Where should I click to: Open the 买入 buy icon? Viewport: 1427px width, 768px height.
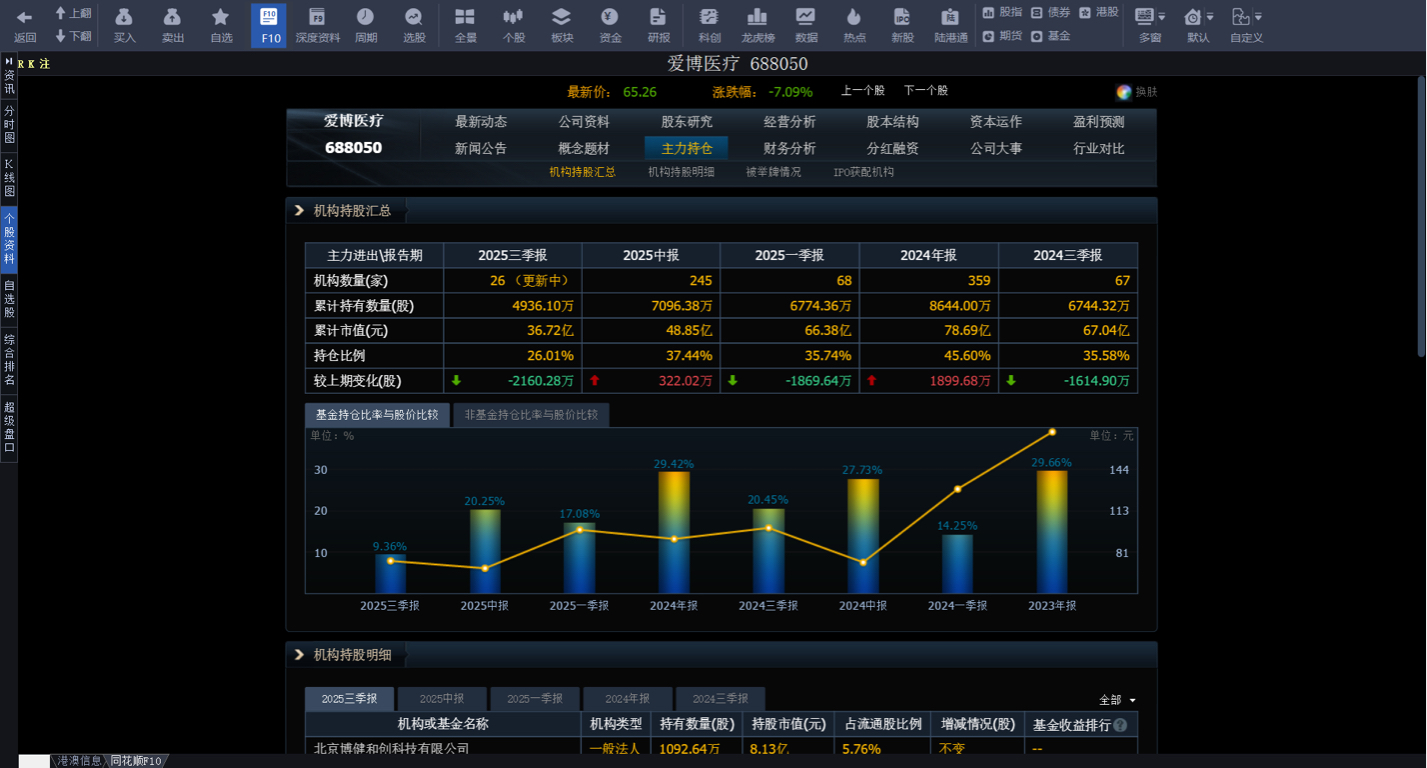tap(124, 17)
